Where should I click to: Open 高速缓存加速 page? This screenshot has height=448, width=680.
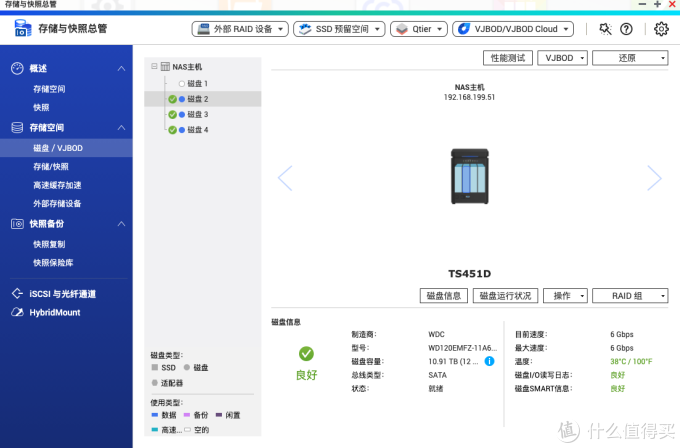point(57,185)
